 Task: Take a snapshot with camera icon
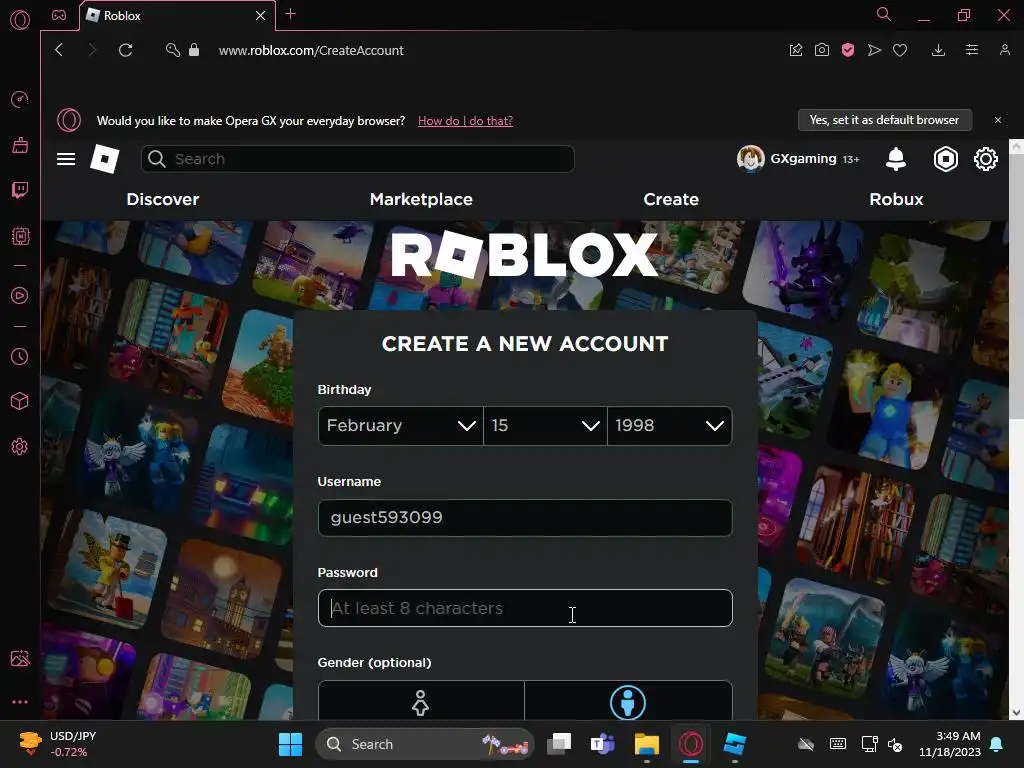pyautogui.click(x=822, y=50)
